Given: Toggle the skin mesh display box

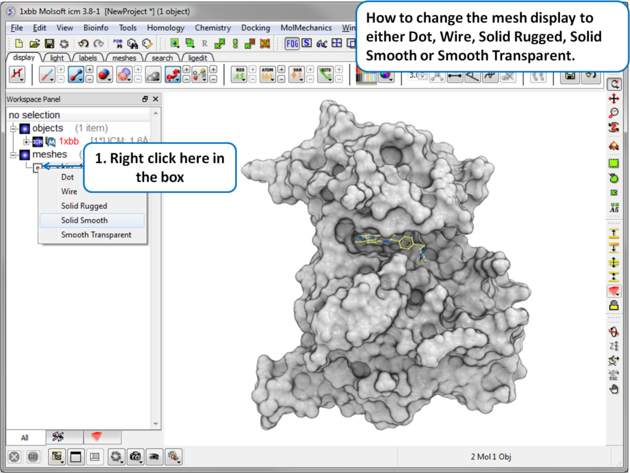Looking at the screenshot, I should tap(37, 167).
